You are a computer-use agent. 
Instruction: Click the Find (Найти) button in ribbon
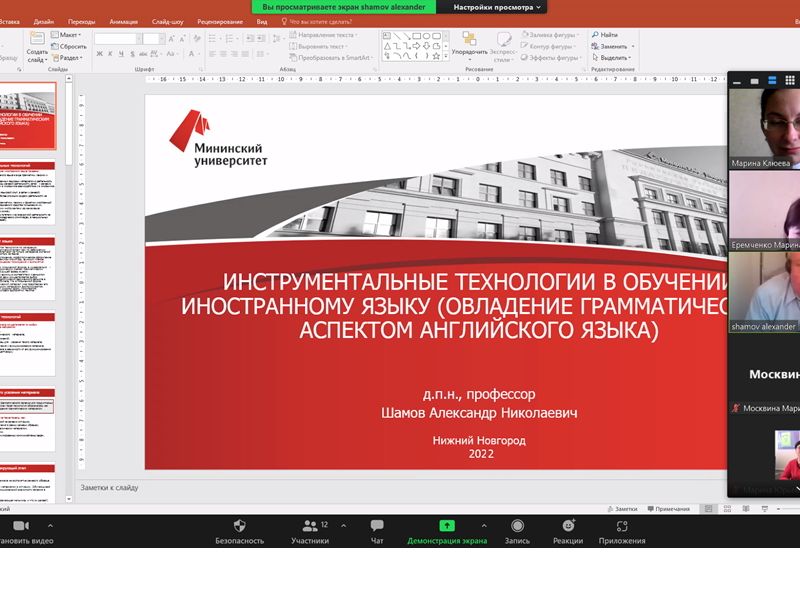604,35
